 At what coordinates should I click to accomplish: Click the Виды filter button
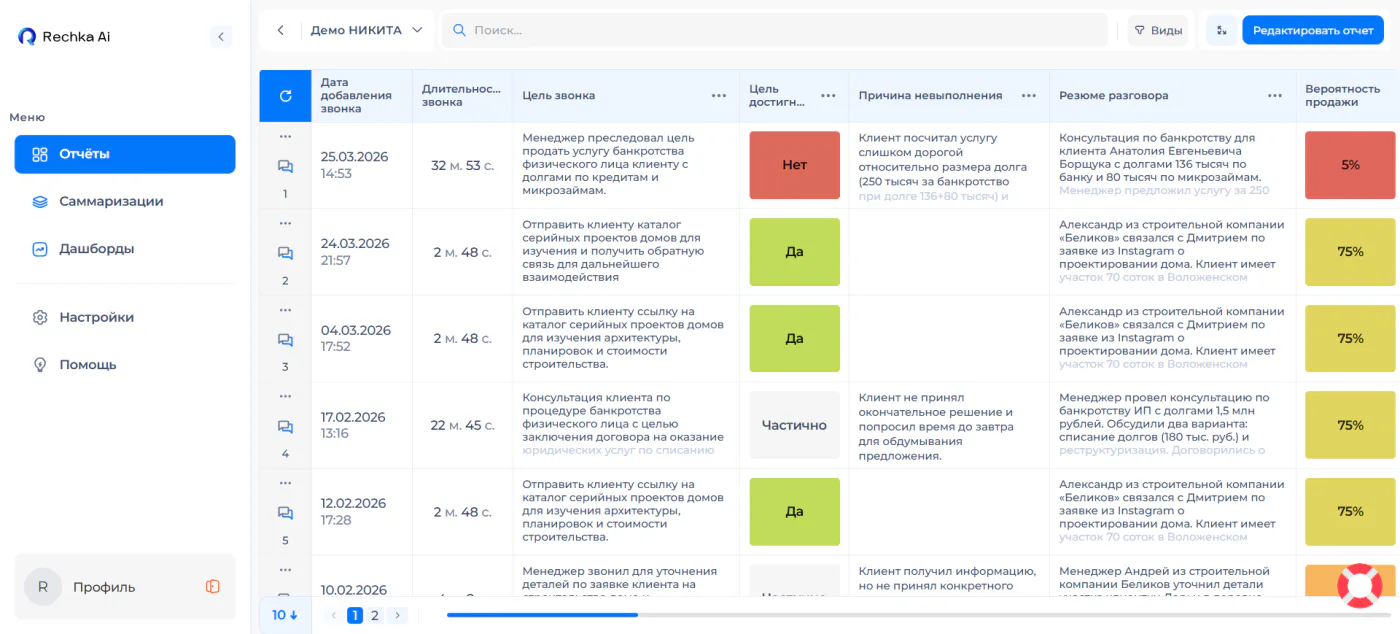click(x=1158, y=30)
